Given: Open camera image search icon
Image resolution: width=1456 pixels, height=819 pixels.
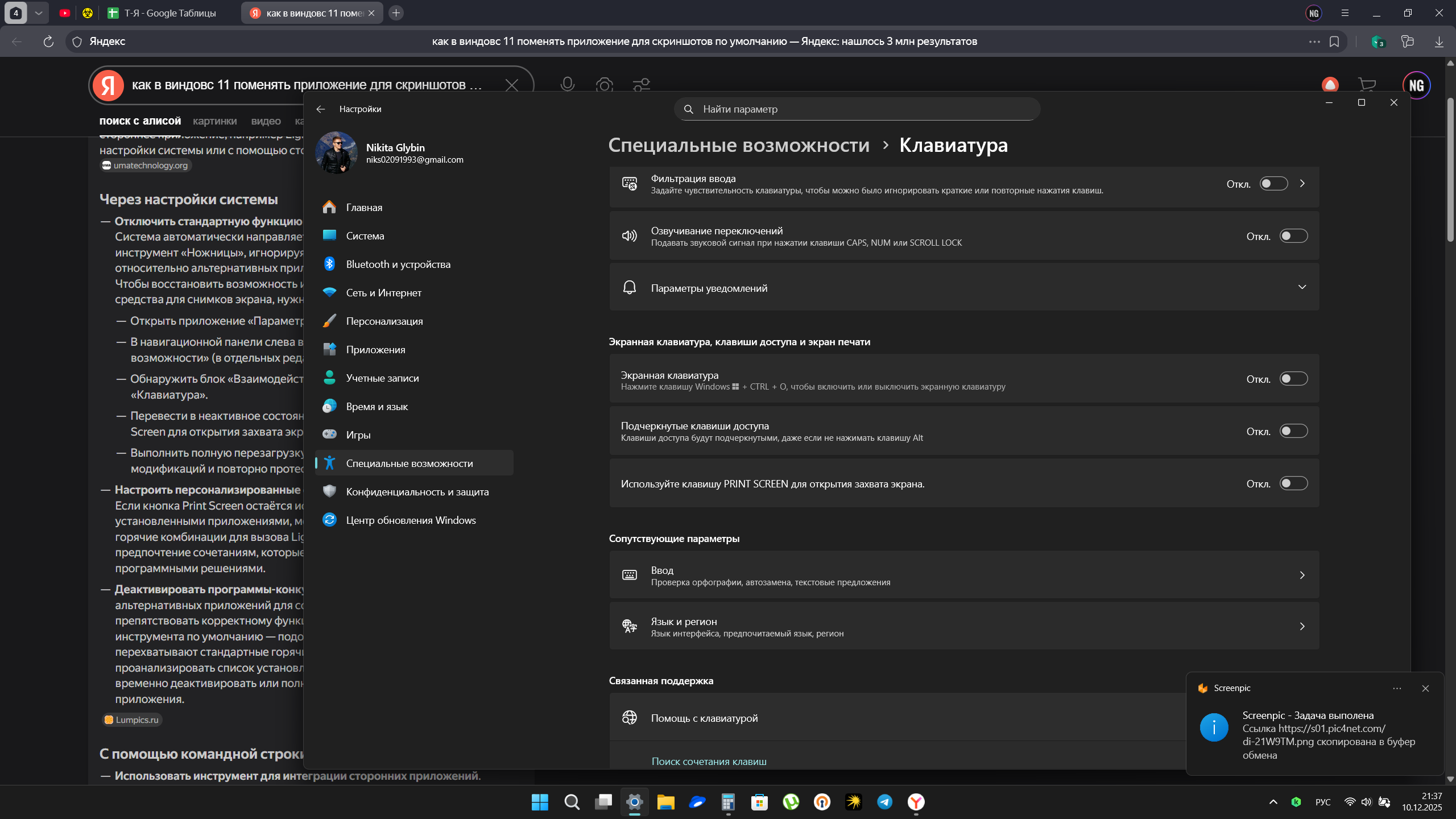Looking at the screenshot, I should (604, 85).
